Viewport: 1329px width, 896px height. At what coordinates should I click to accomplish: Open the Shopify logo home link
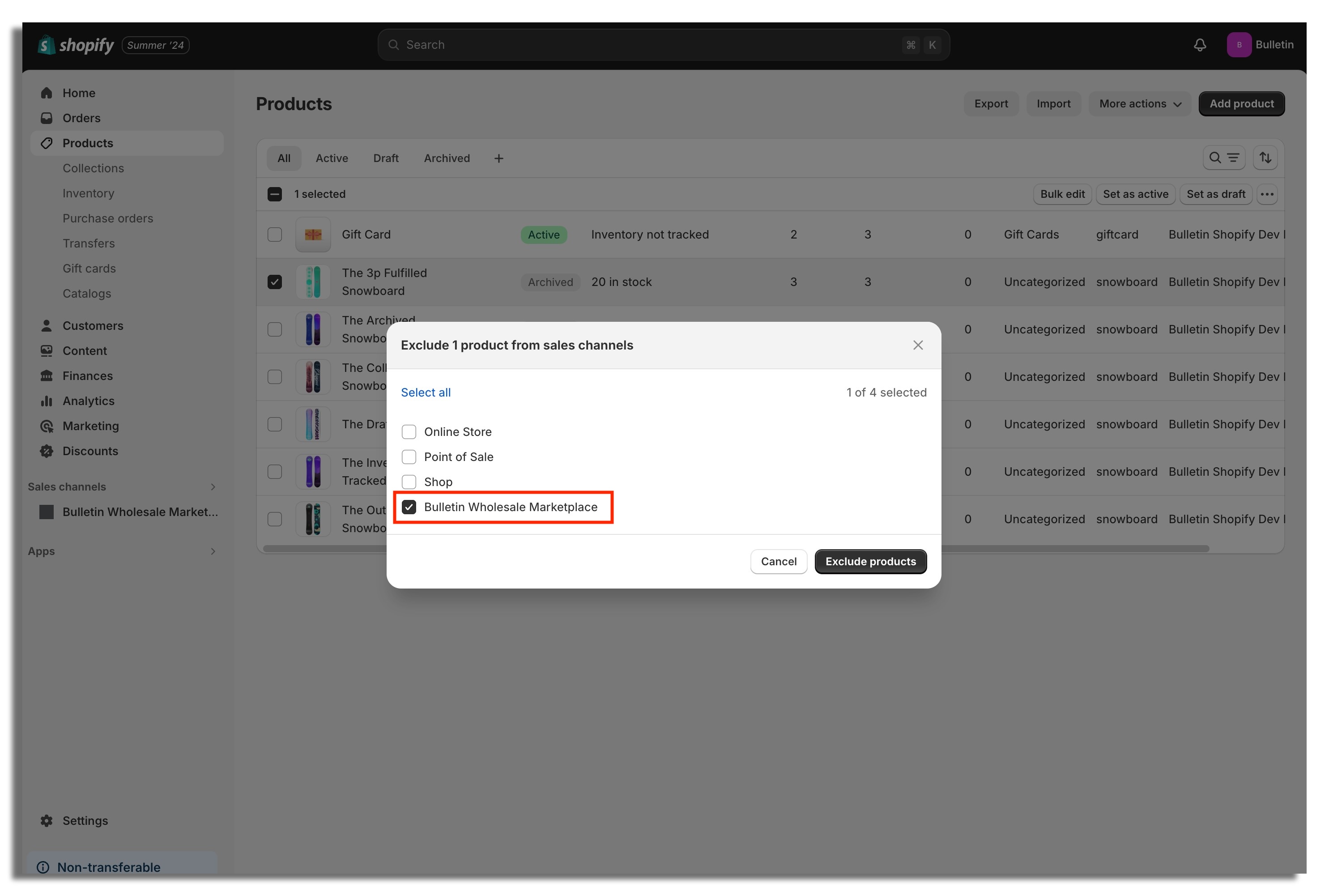[x=76, y=45]
